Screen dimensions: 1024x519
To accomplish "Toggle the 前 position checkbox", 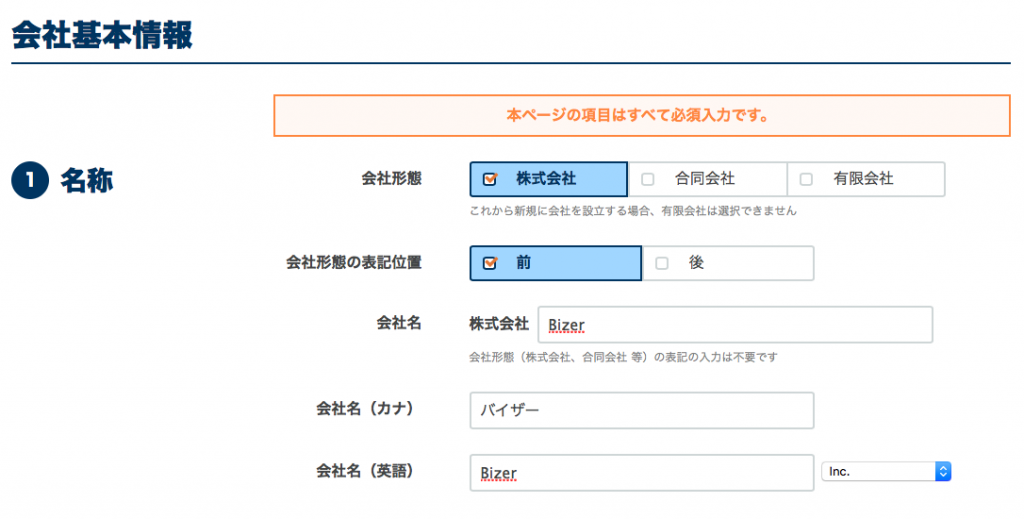I will click(x=490, y=263).
